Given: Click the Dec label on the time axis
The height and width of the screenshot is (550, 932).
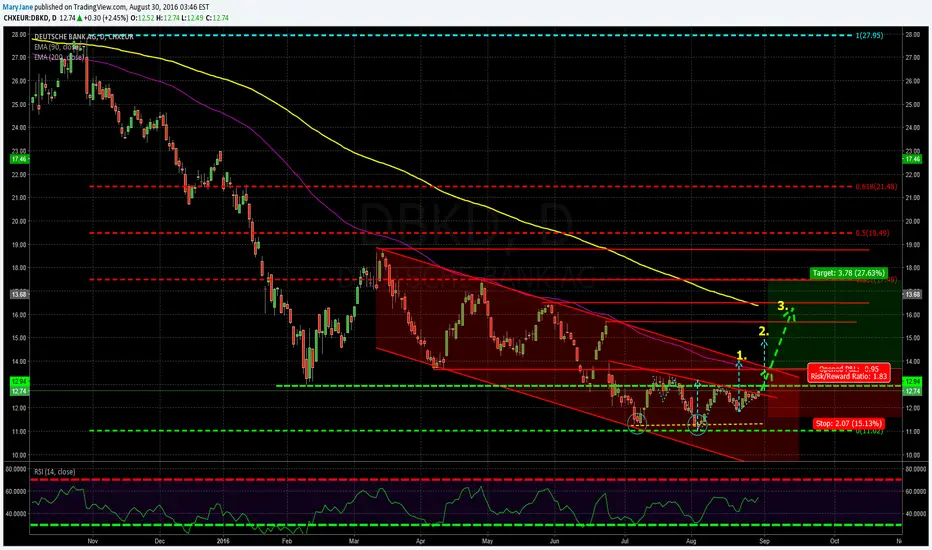Looking at the screenshot, I should point(159,541).
